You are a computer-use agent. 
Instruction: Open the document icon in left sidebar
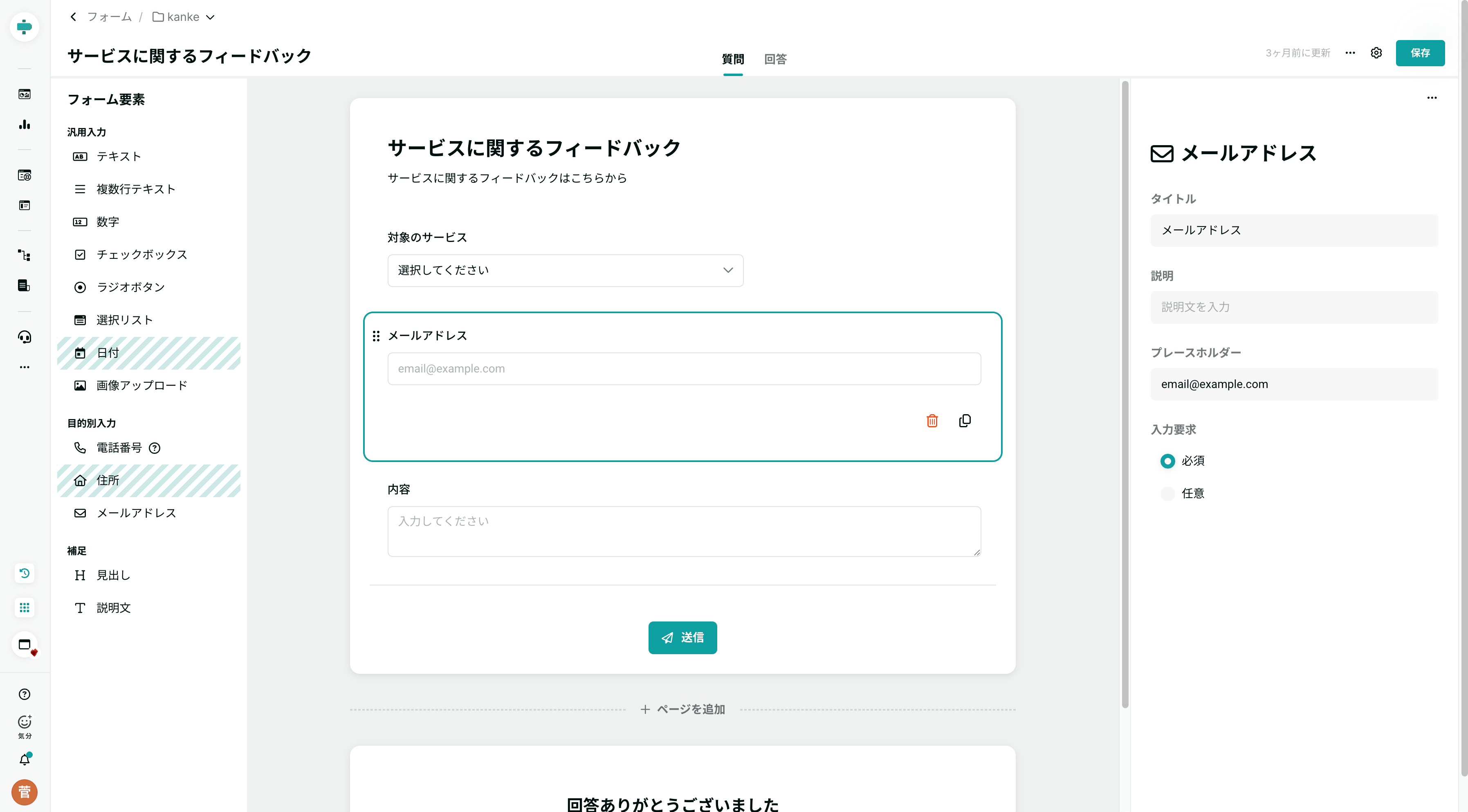point(25,285)
